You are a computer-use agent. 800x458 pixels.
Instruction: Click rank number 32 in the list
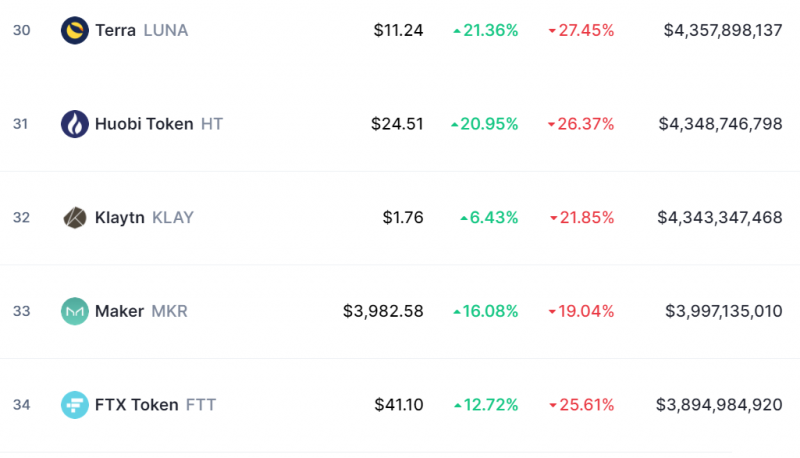(x=21, y=218)
